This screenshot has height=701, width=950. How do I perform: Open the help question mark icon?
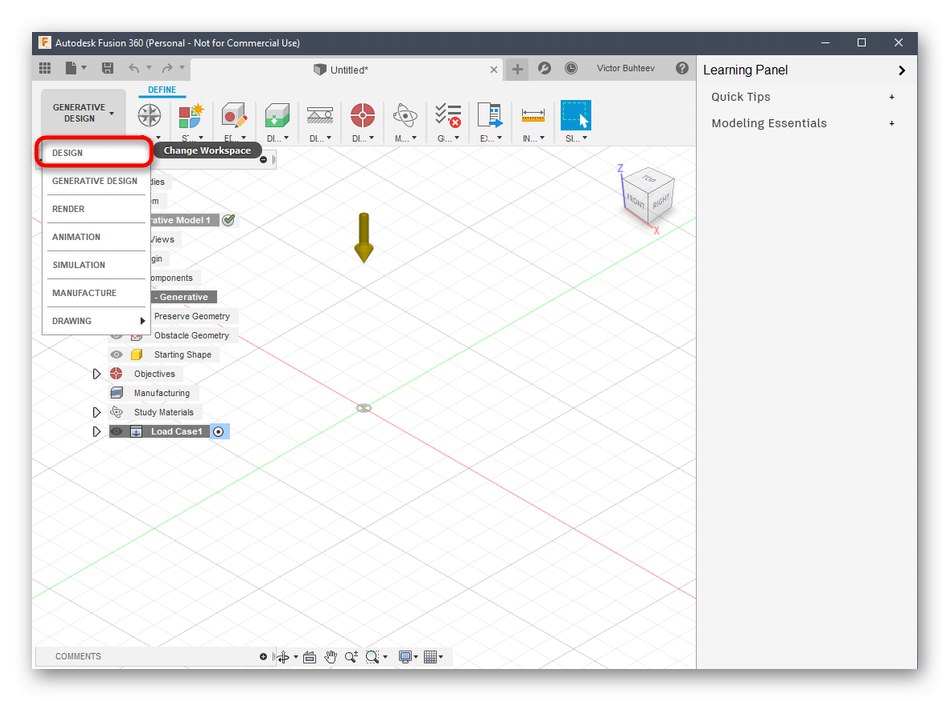click(682, 68)
